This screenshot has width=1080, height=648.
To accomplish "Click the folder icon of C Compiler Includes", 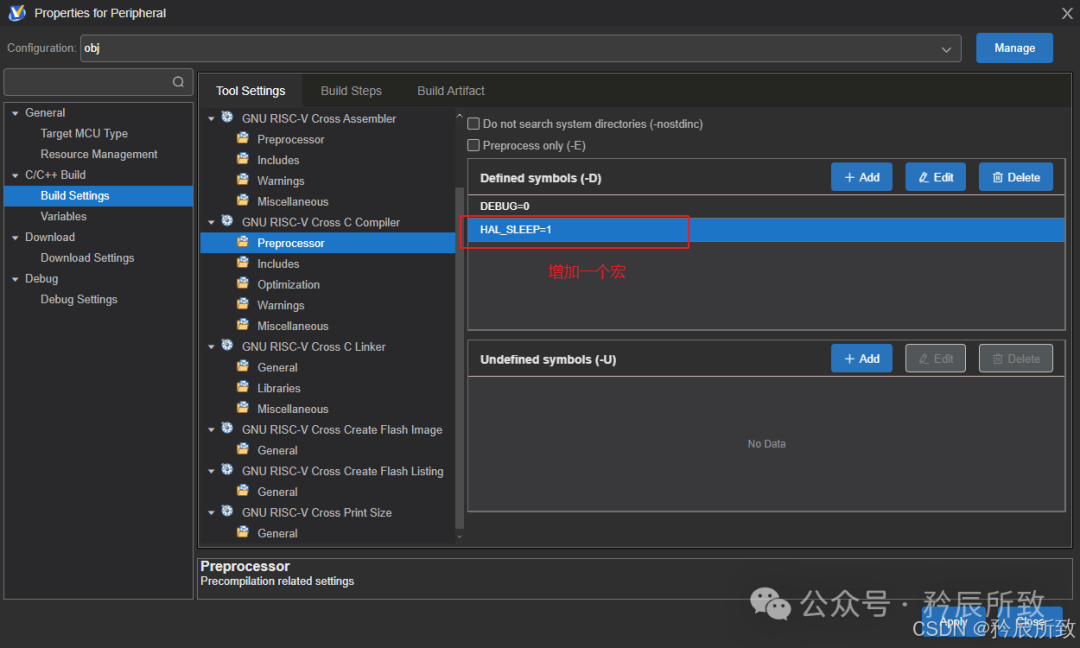I will pos(242,263).
